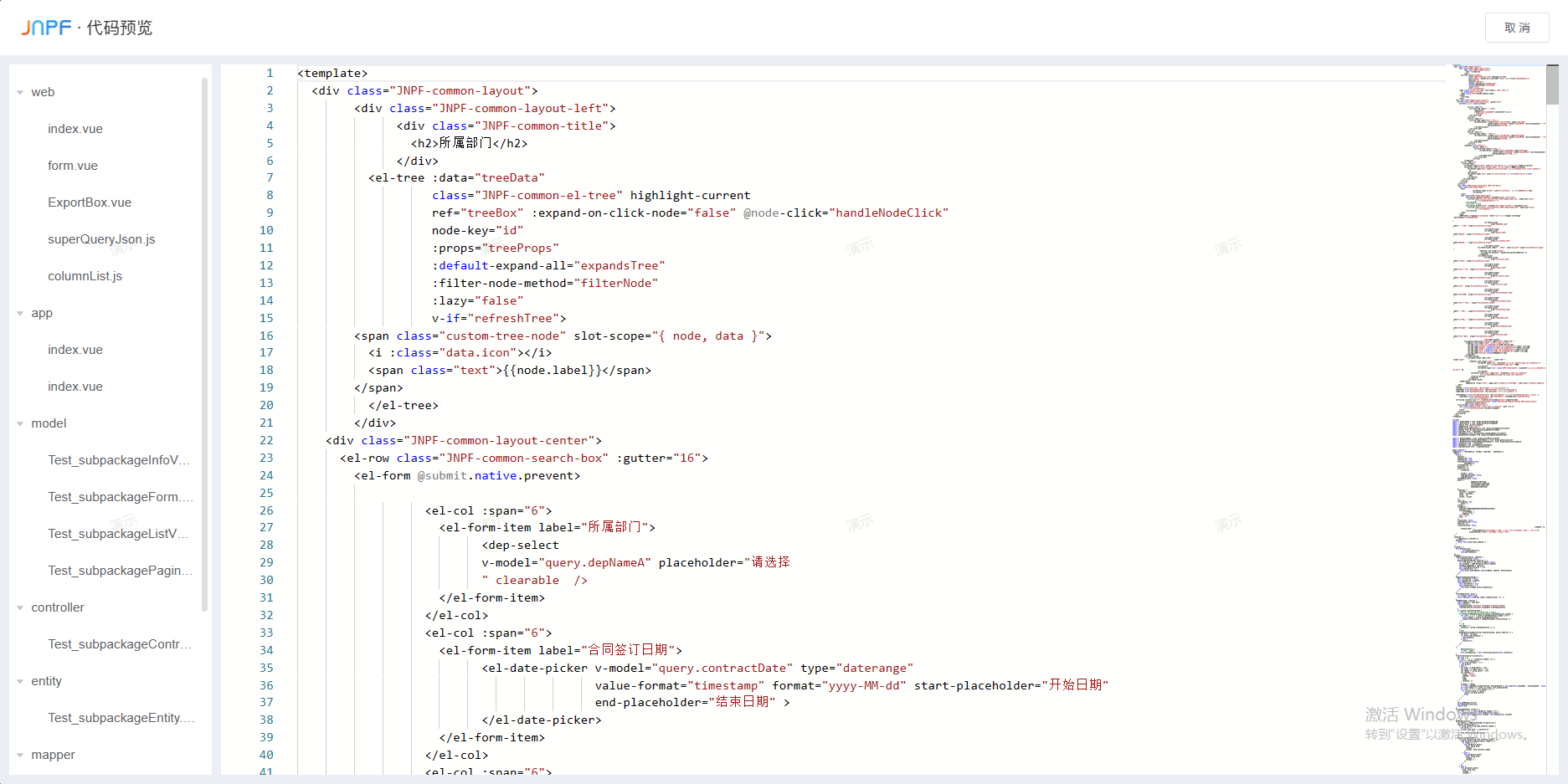Select the Test_subpackagePagin file
1568x784 pixels.
pos(120,571)
